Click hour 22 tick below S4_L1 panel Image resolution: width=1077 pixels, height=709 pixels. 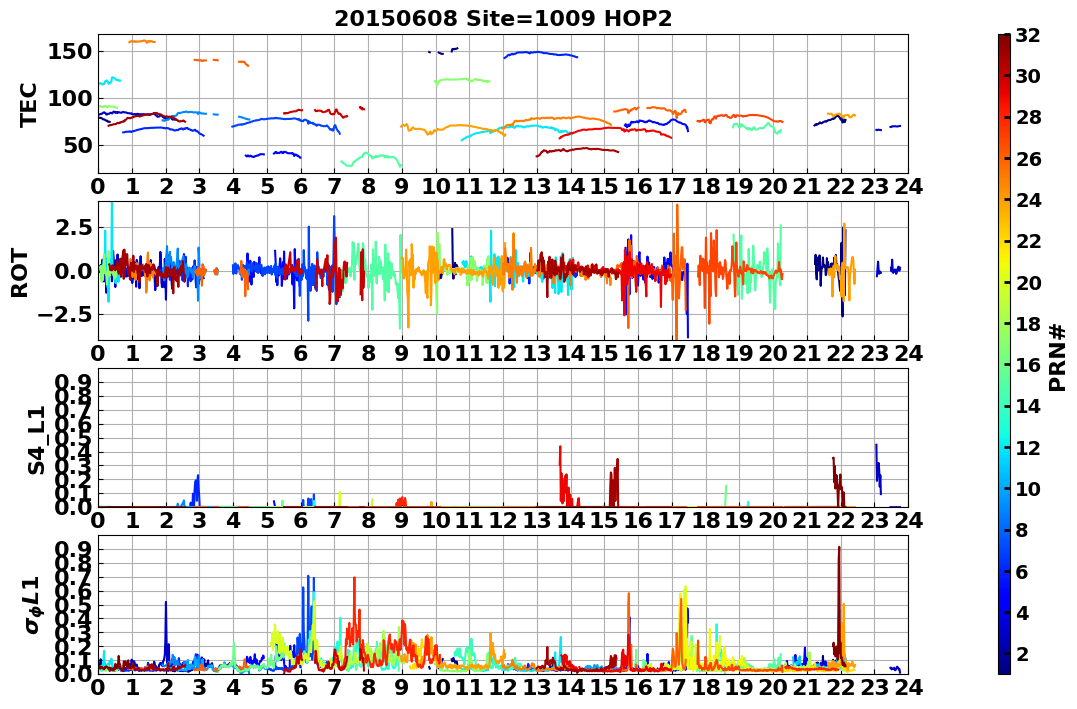(x=841, y=520)
